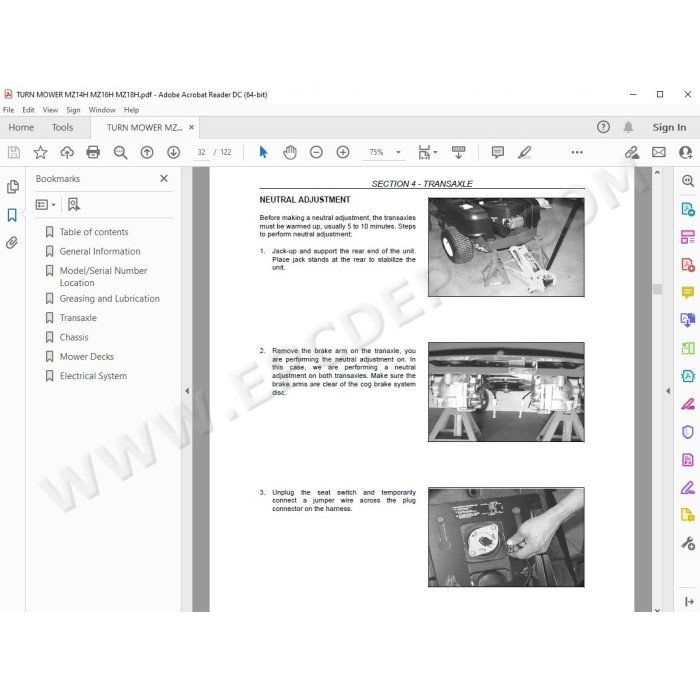Expand right pane with bottom arrow icon
This screenshot has height=700, width=700.
coord(689,602)
